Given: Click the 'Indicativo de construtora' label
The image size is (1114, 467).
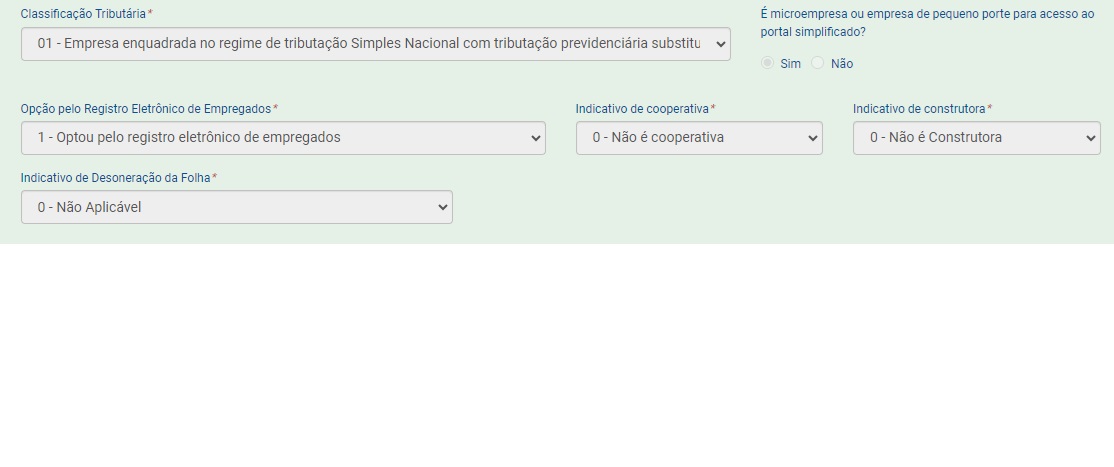Looking at the screenshot, I should (x=919, y=109).
